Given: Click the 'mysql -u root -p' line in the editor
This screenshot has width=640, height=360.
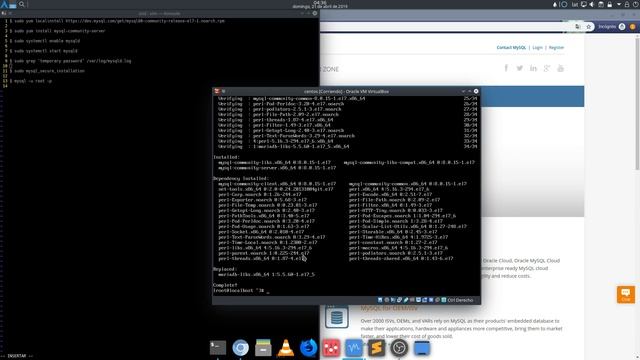Looking at the screenshot, I should (x=33, y=81).
